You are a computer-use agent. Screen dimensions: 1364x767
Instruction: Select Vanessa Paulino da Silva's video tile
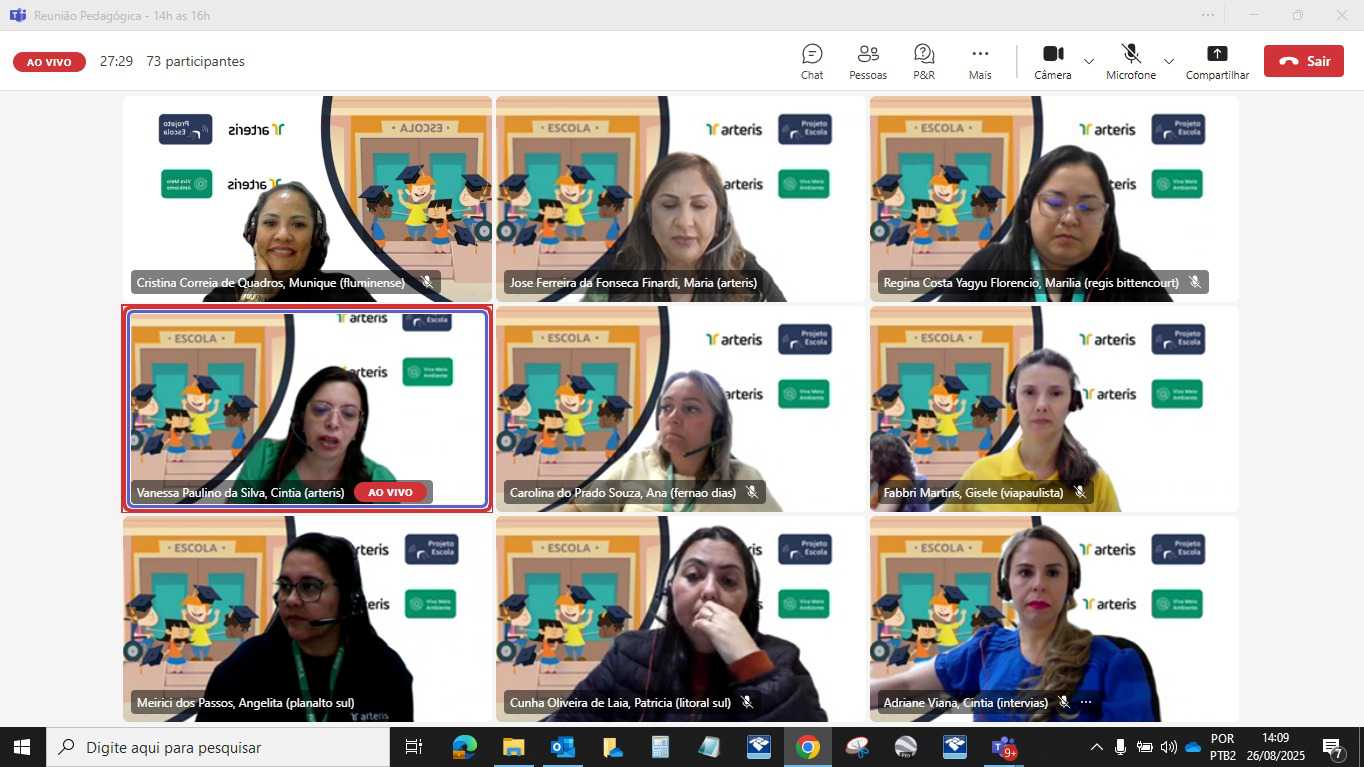[307, 400]
